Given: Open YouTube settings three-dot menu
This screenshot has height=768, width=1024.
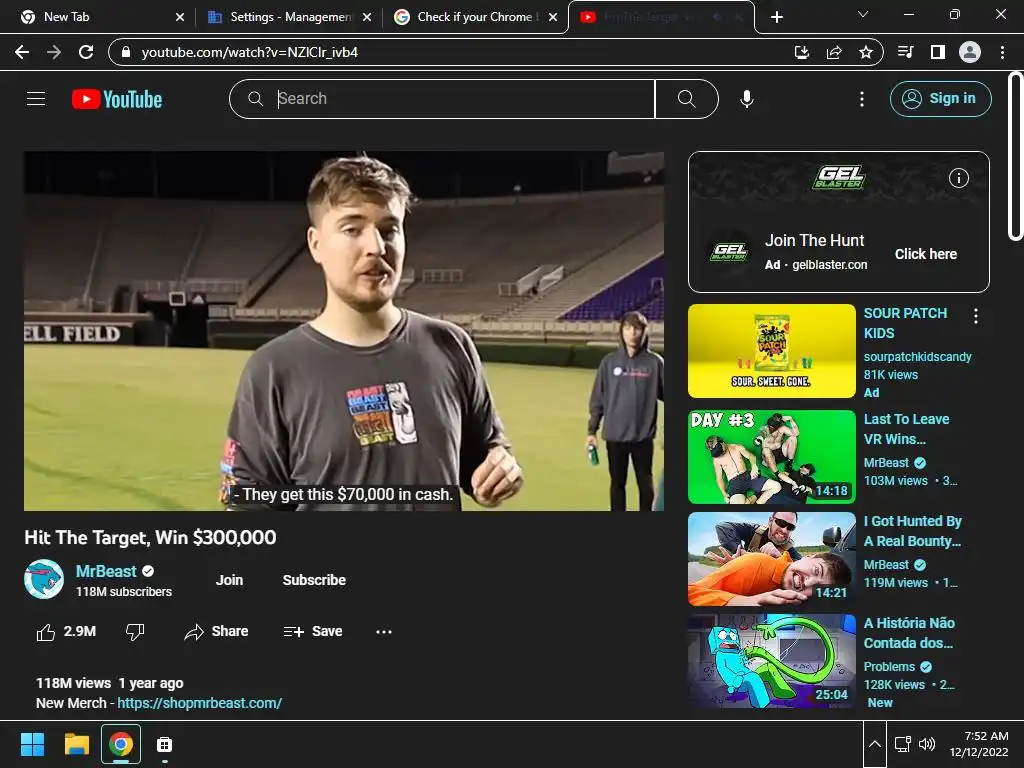Looking at the screenshot, I should coord(862,99).
